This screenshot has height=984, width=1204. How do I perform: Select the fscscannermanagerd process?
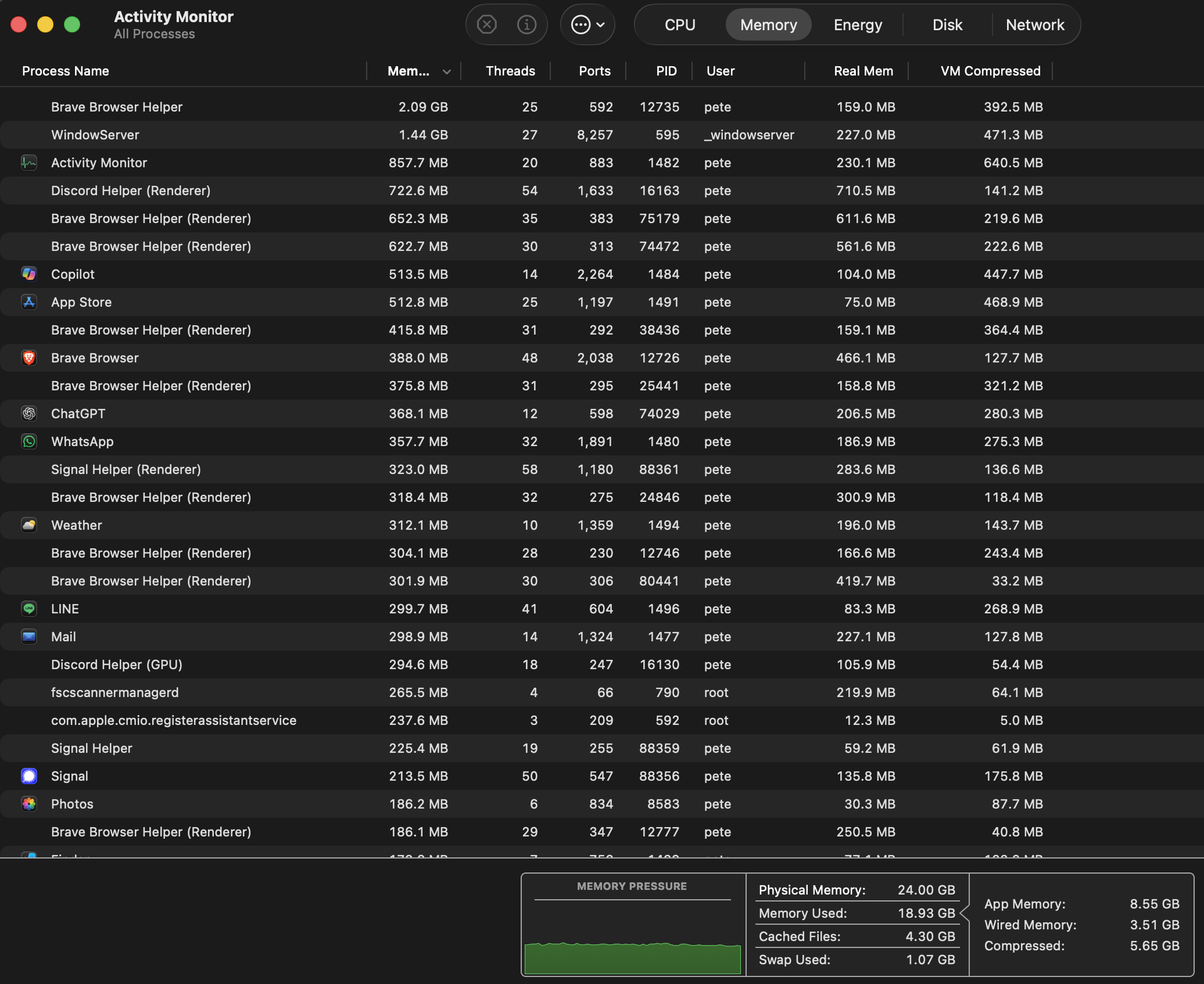pyautogui.click(x=602, y=692)
